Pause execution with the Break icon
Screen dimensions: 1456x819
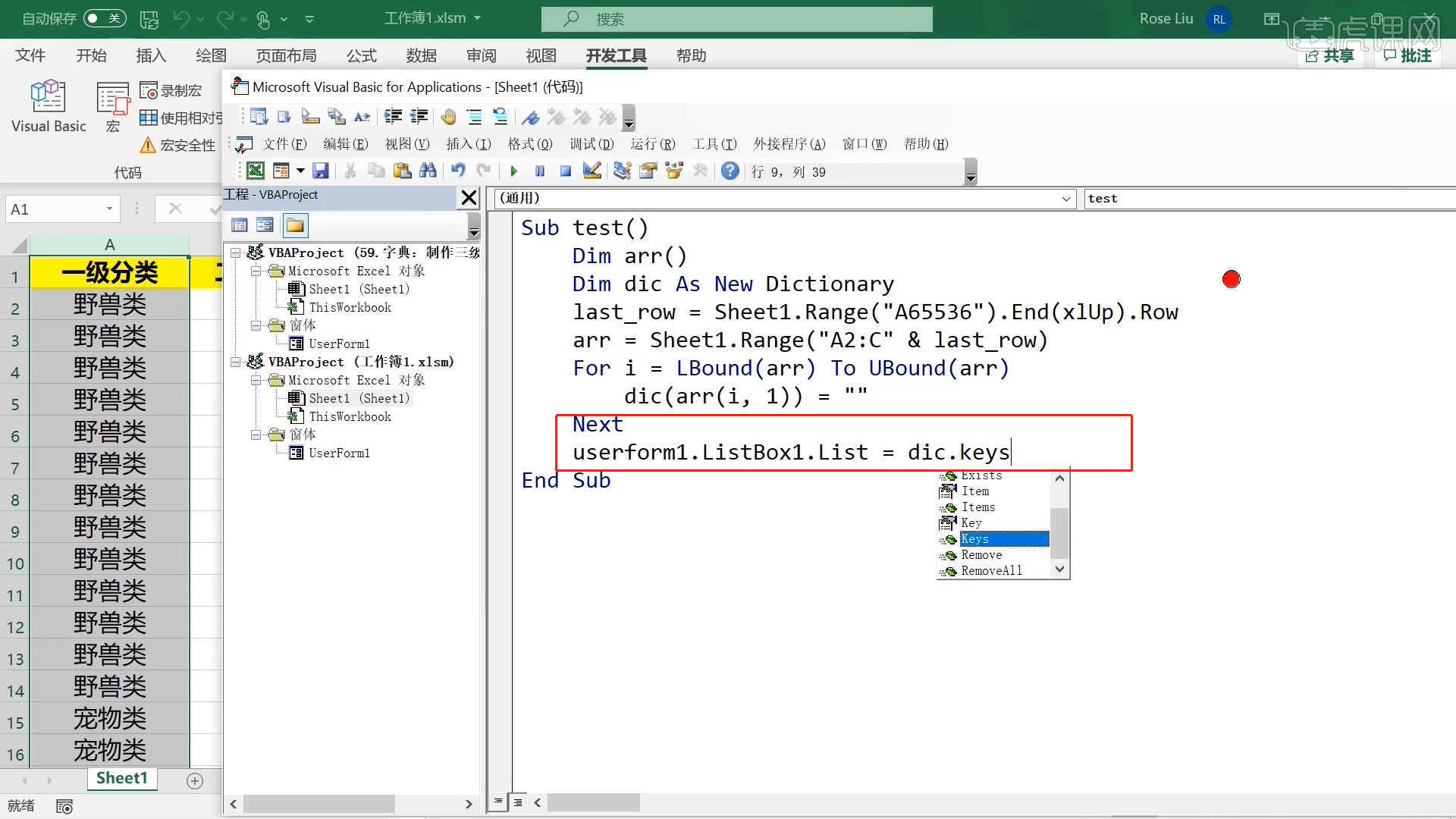point(539,171)
